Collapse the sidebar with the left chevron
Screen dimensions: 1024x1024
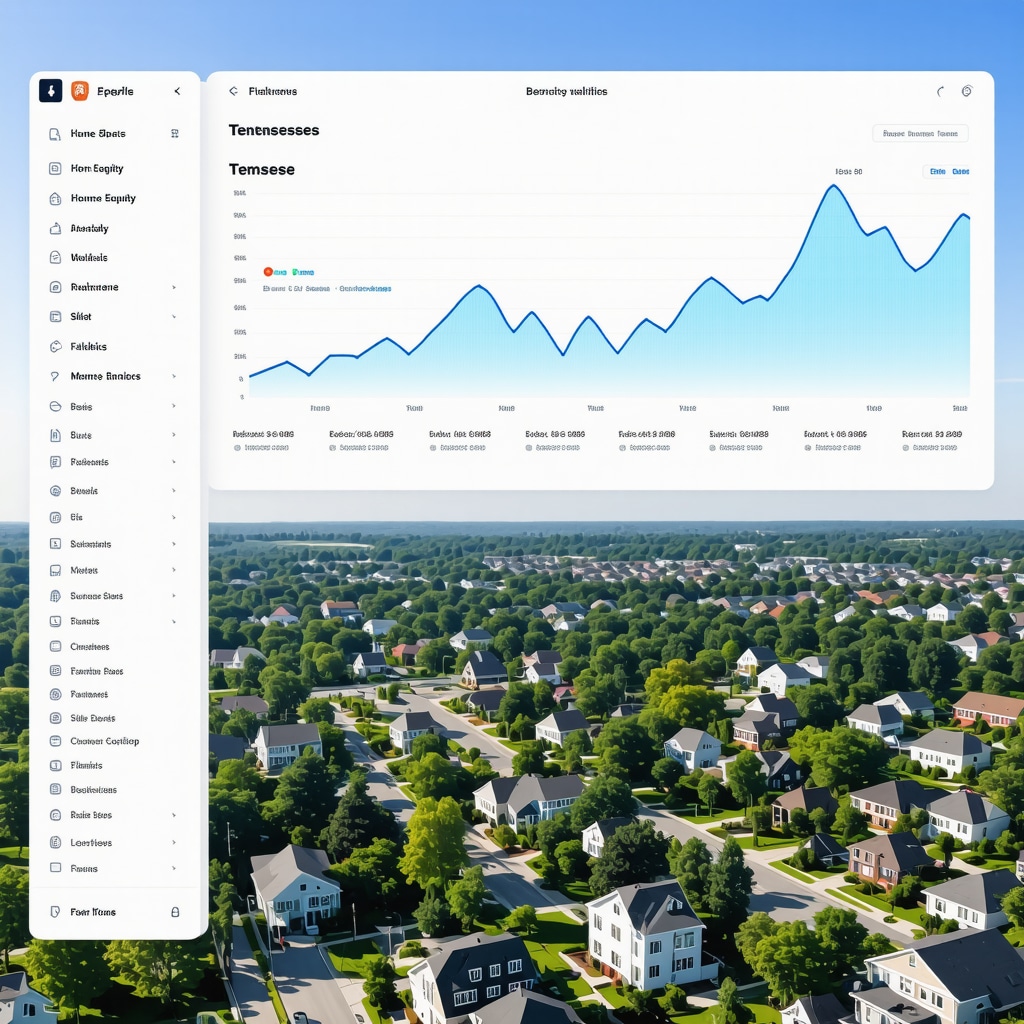click(177, 91)
